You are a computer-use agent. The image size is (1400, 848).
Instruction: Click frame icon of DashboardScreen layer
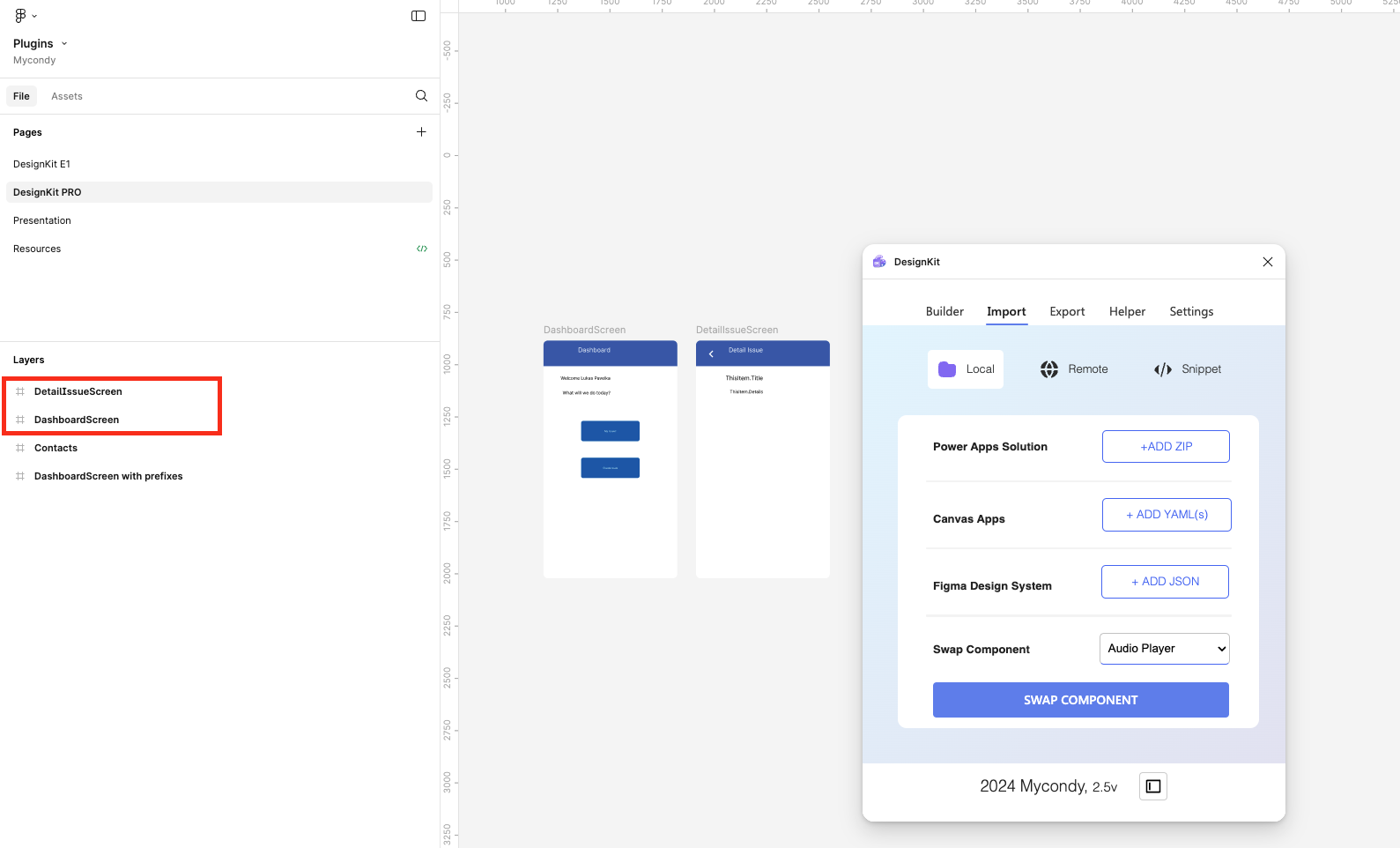click(x=20, y=420)
